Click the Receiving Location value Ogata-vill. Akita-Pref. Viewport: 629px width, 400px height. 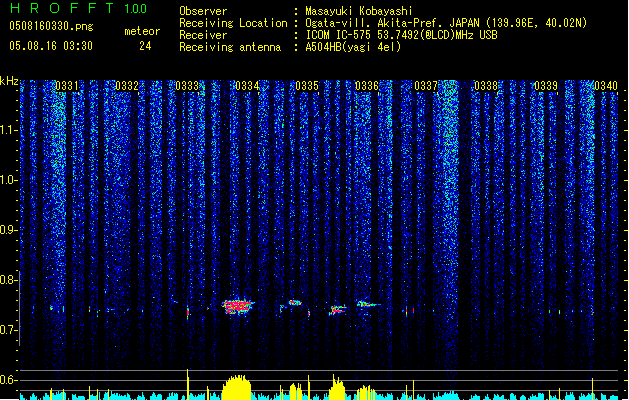(375, 23)
